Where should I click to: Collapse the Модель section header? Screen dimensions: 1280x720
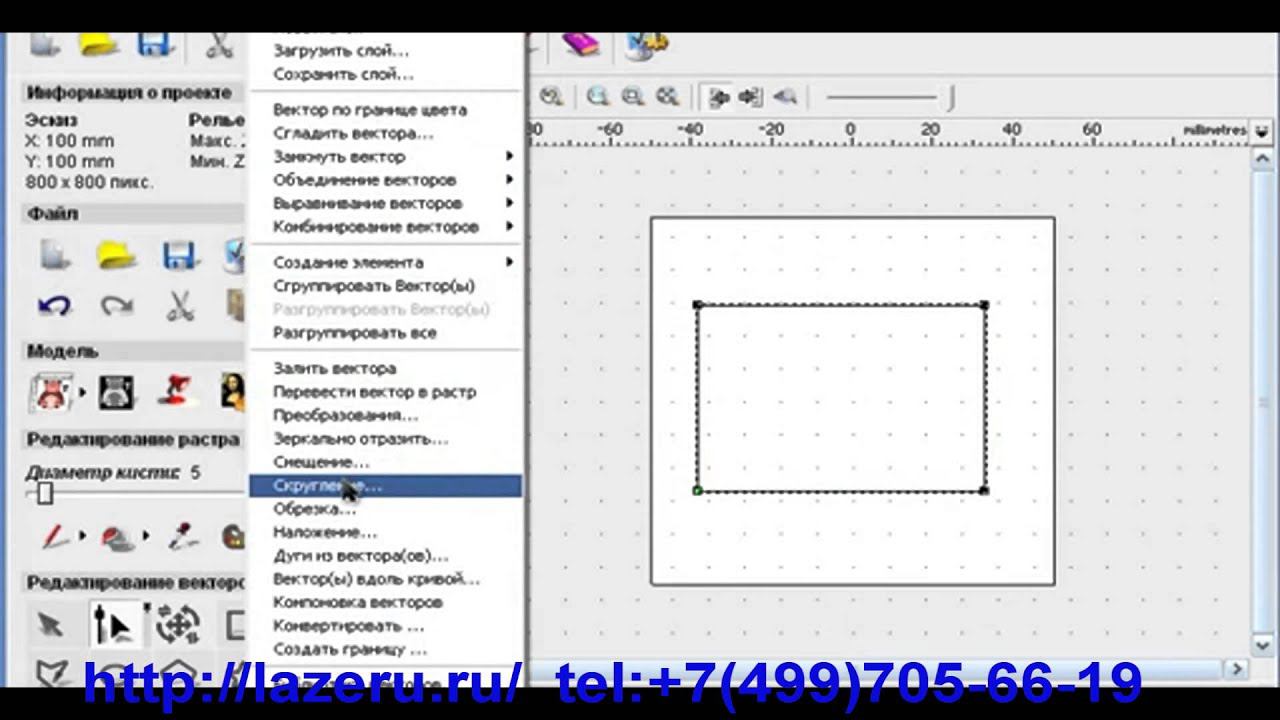pyautogui.click(x=133, y=351)
